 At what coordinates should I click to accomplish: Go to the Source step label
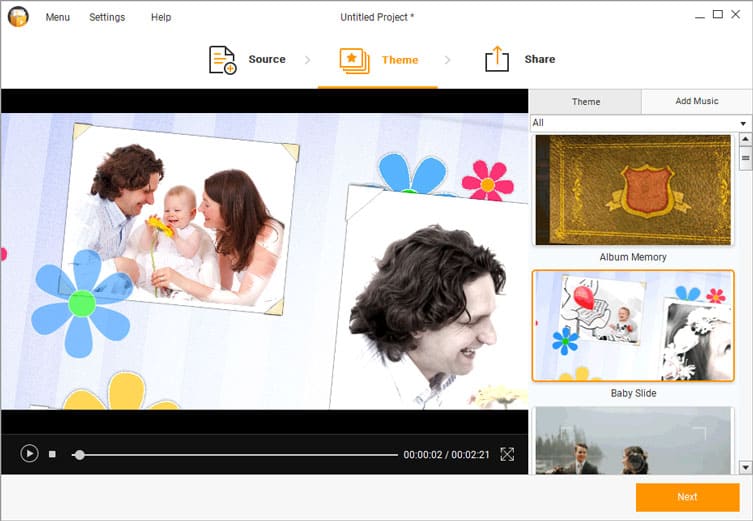(267, 59)
